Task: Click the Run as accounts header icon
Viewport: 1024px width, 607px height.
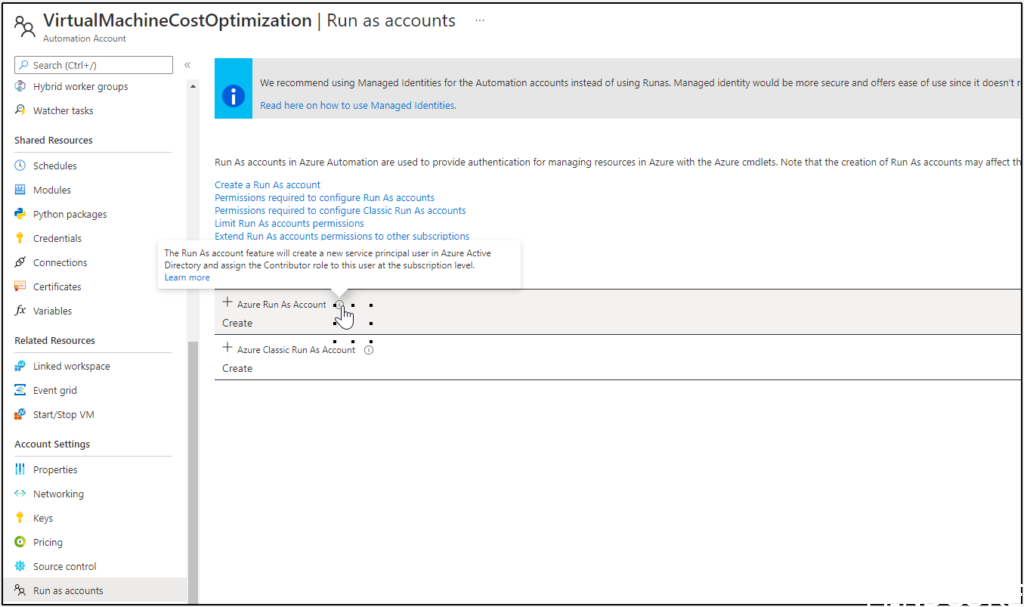Action: tap(25, 27)
